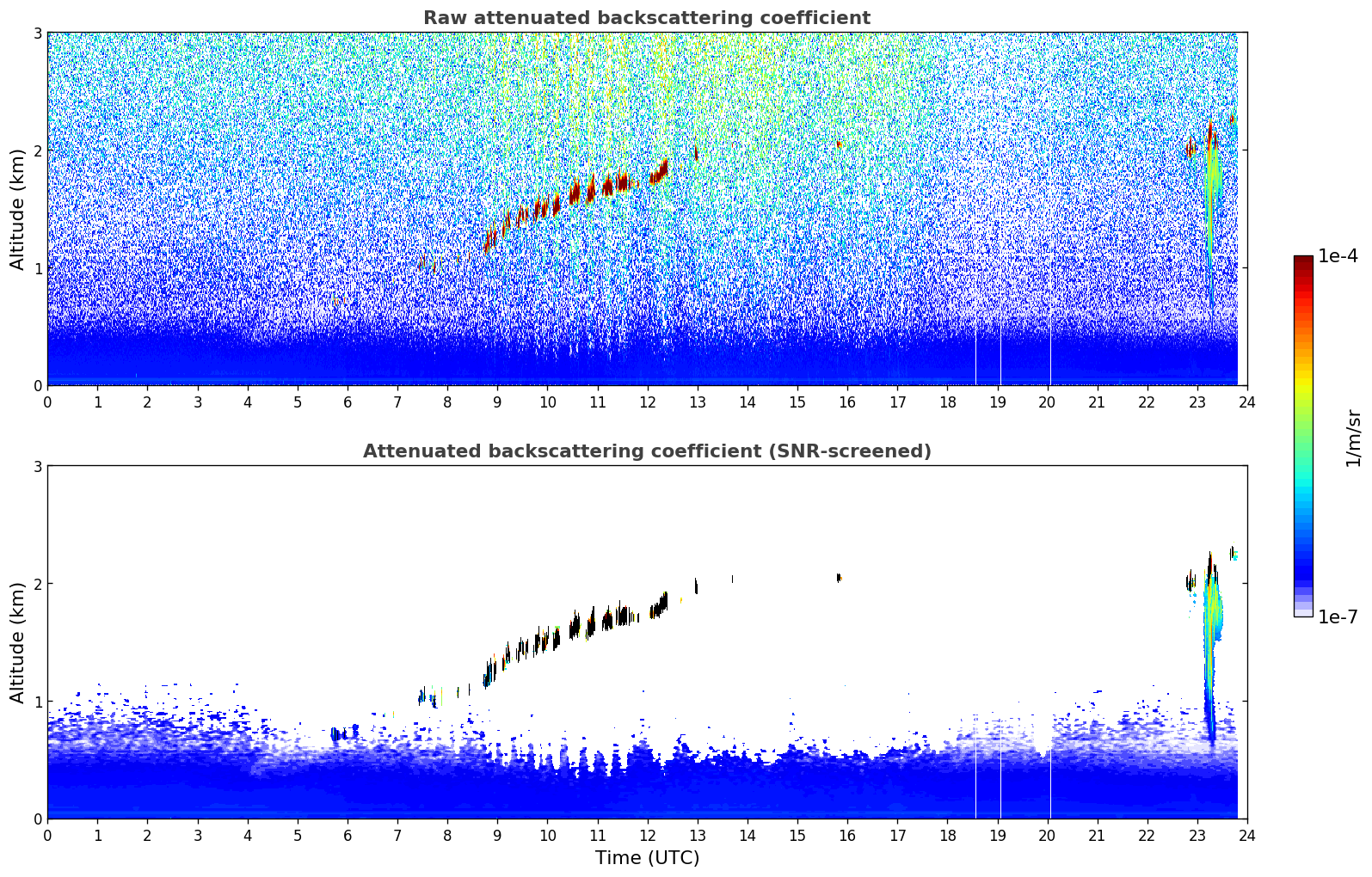1372x877 pixels.
Task: Click the '1e-7' colorbar minimum label
Action: point(1338,616)
